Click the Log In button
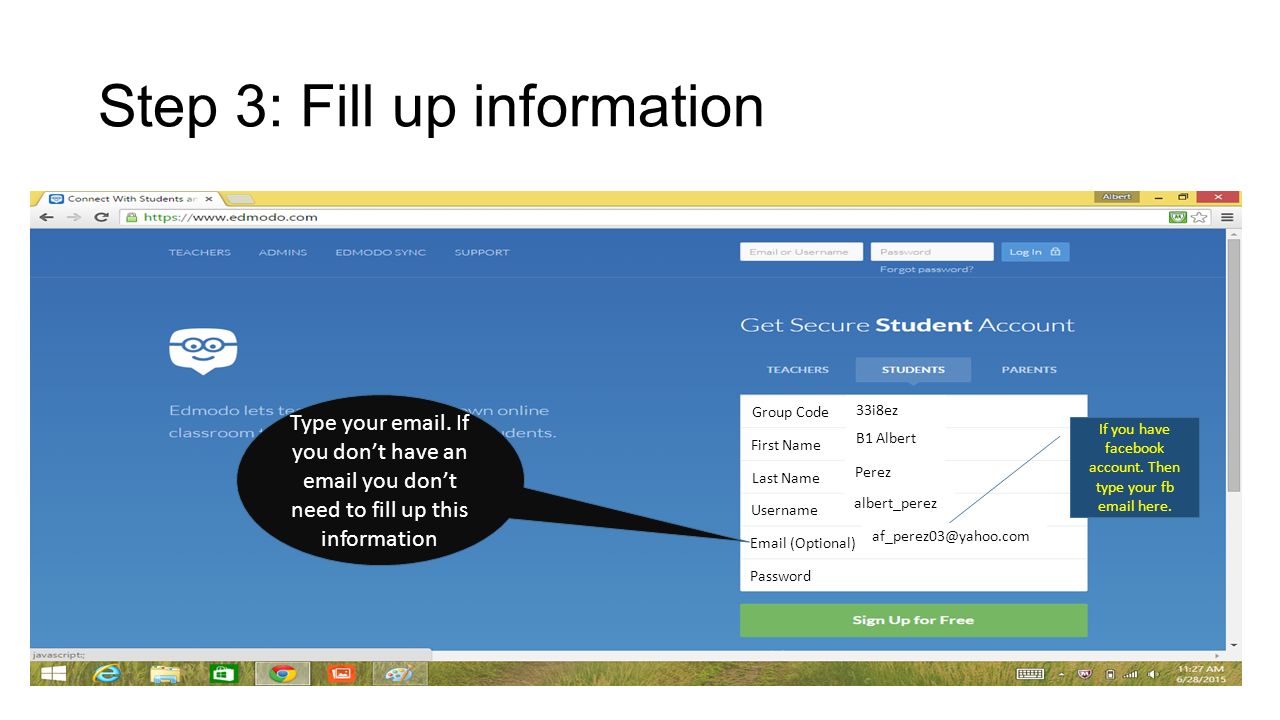Image resolution: width=1280 pixels, height=720 pixels. click(1035, 252)
